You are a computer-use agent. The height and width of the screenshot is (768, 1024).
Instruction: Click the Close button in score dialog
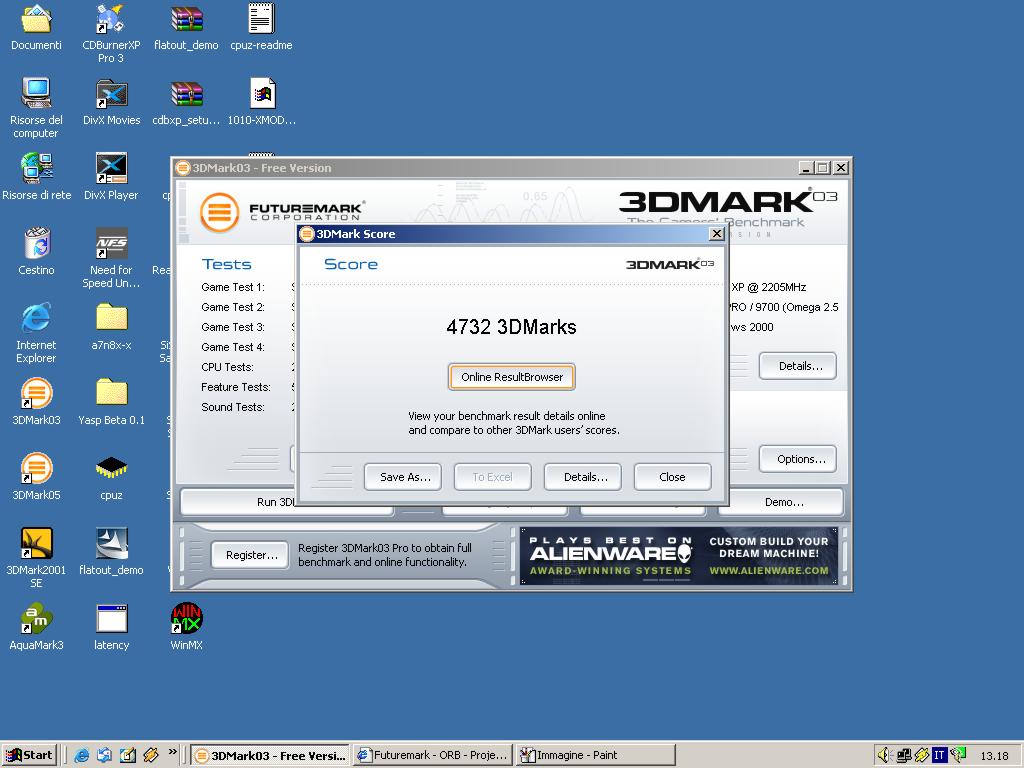pos(673,477)
